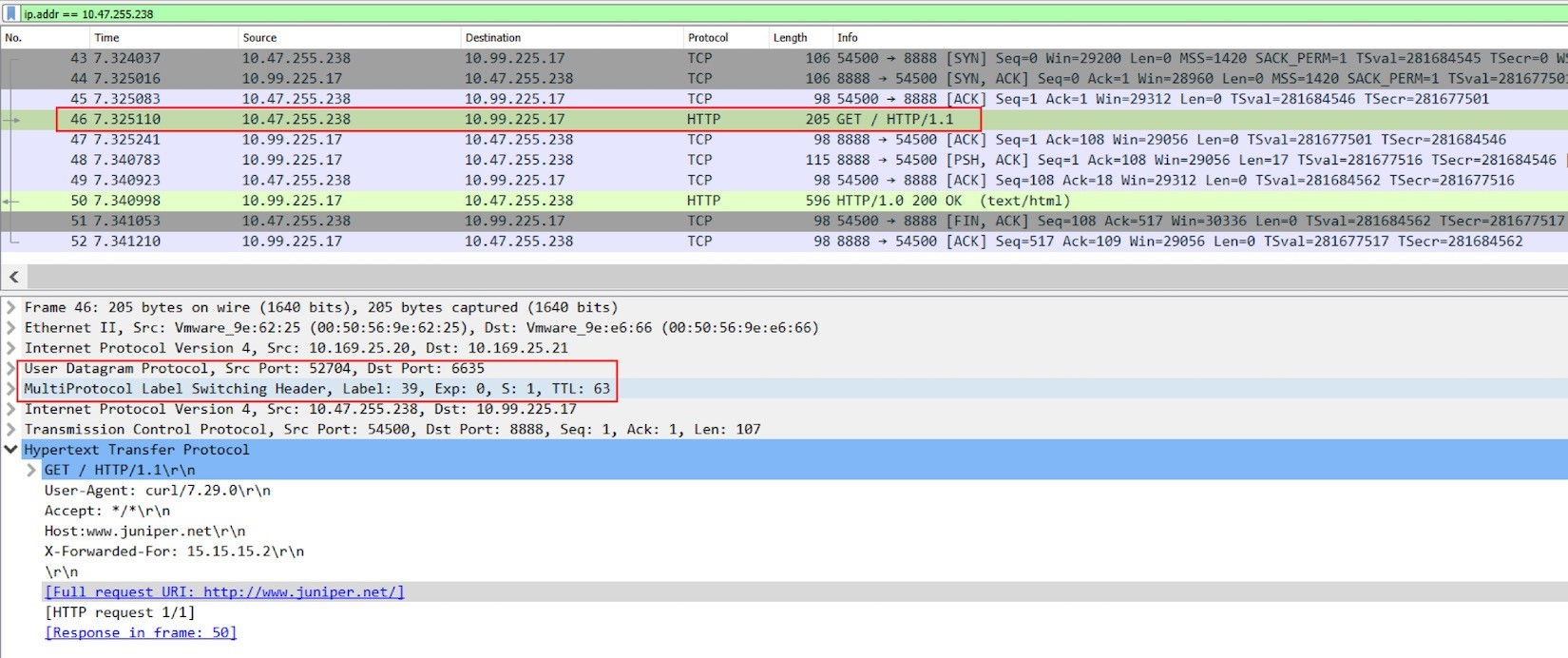This screenshot has width=1568, height=658.
Task: Select the Host:www.juniper.net header line
Action: coord(144,532)
